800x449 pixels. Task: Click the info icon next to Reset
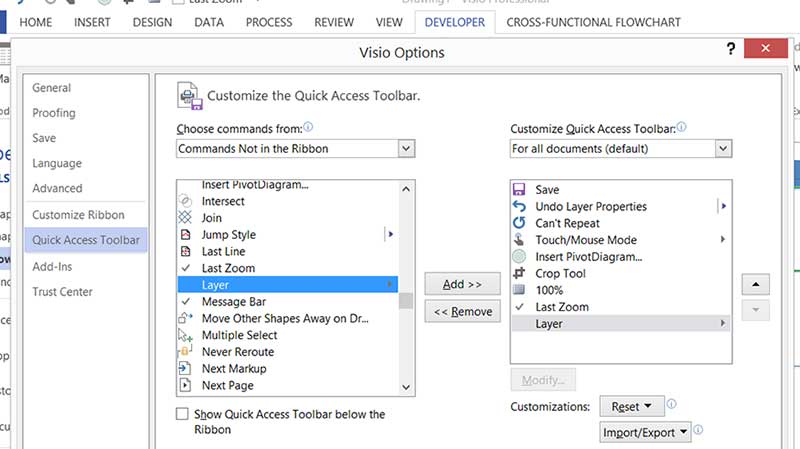(x=672, y=404)
